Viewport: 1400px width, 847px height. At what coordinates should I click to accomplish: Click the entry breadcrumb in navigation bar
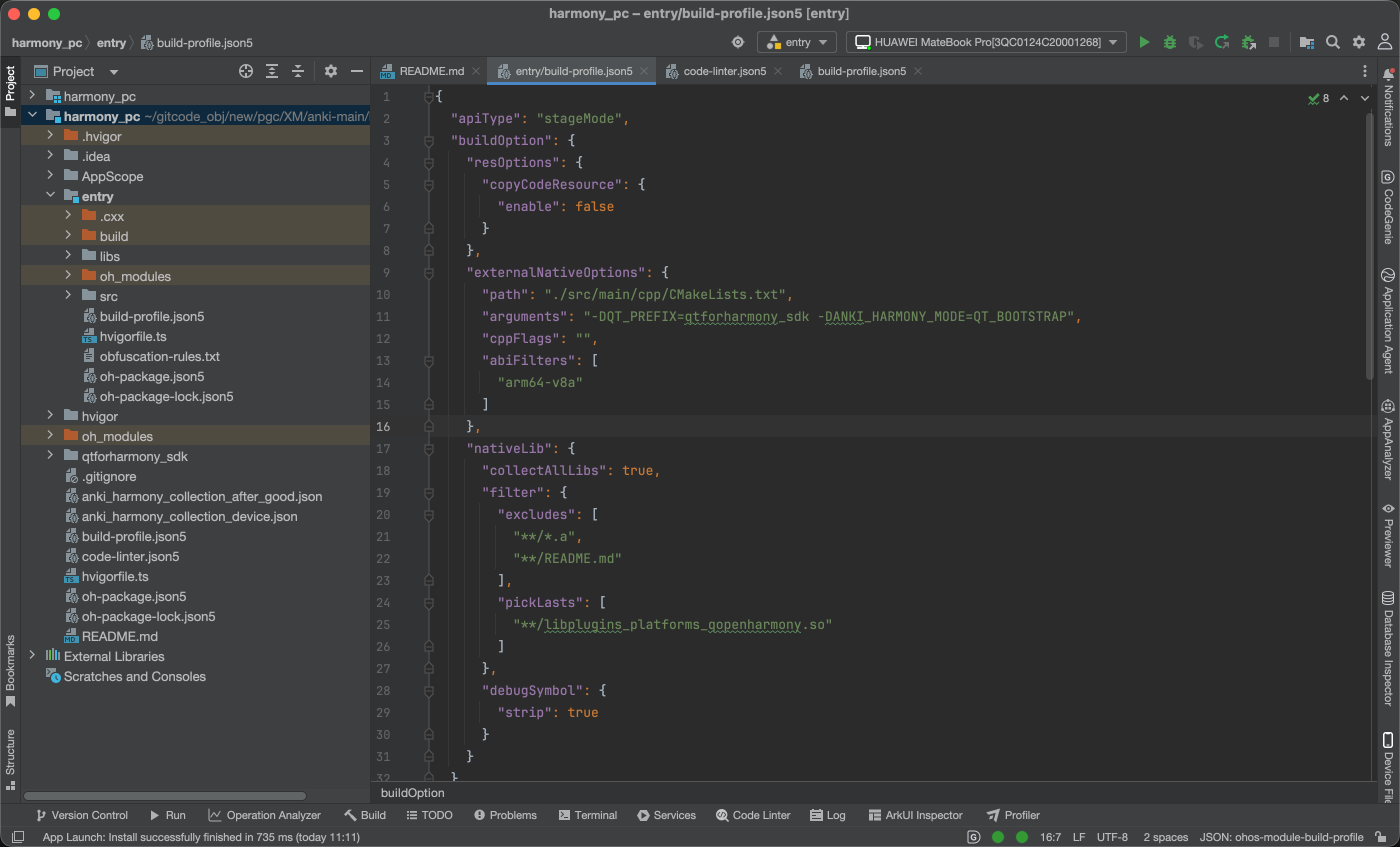111,42
